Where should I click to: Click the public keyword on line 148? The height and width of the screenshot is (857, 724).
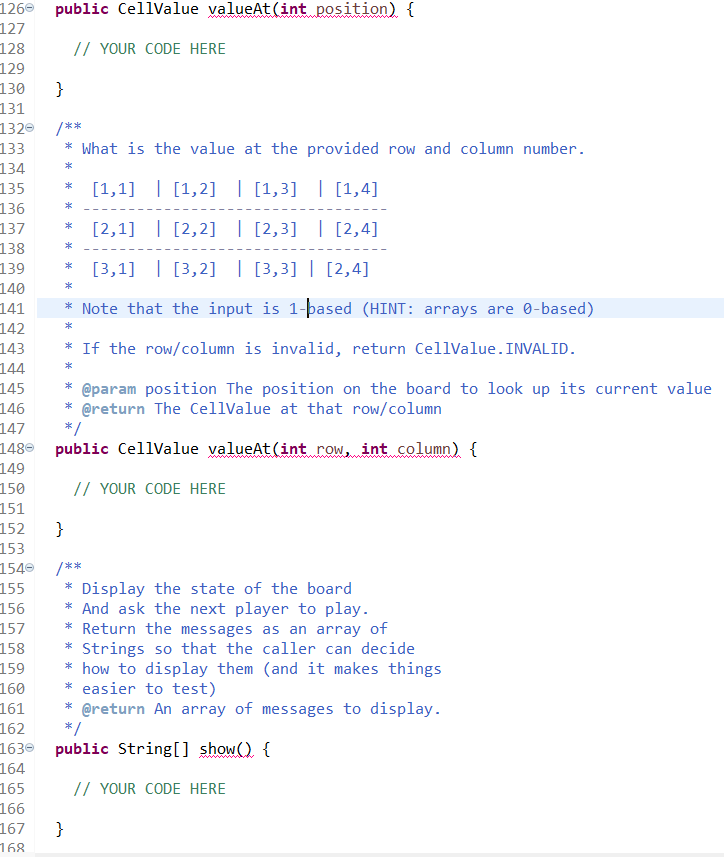point(82,449)
